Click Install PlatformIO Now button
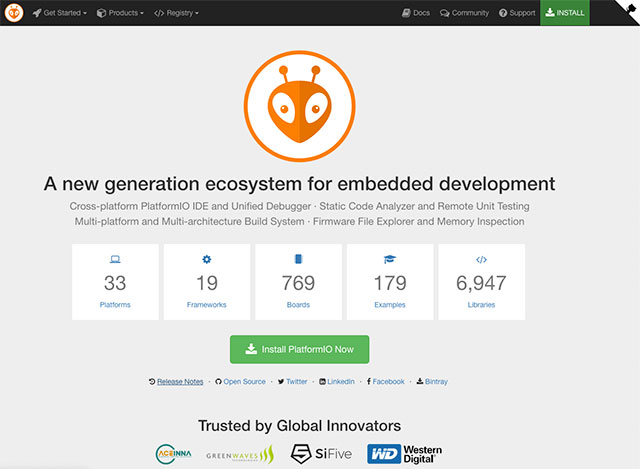 (299, 349)
